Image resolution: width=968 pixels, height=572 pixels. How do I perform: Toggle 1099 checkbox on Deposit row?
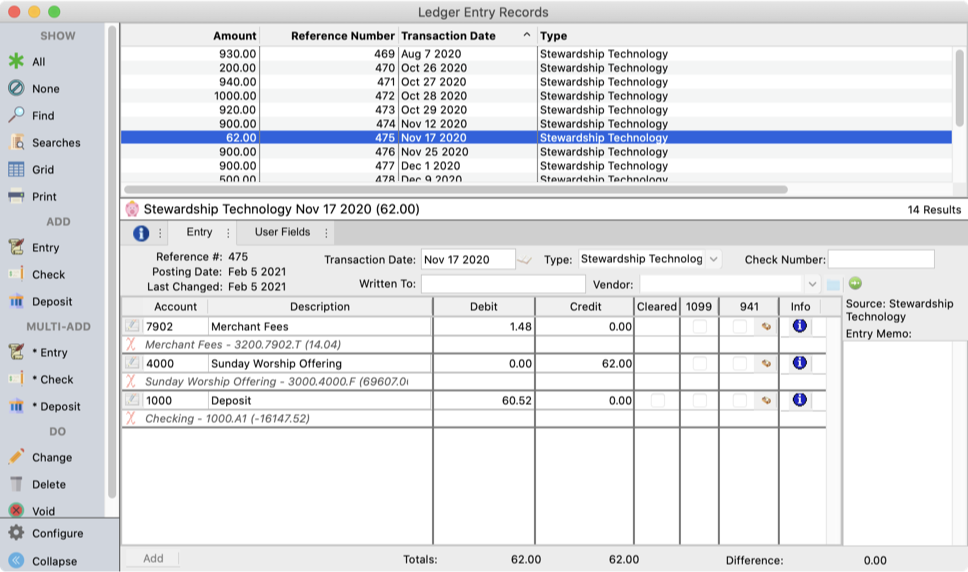[699, 400]
